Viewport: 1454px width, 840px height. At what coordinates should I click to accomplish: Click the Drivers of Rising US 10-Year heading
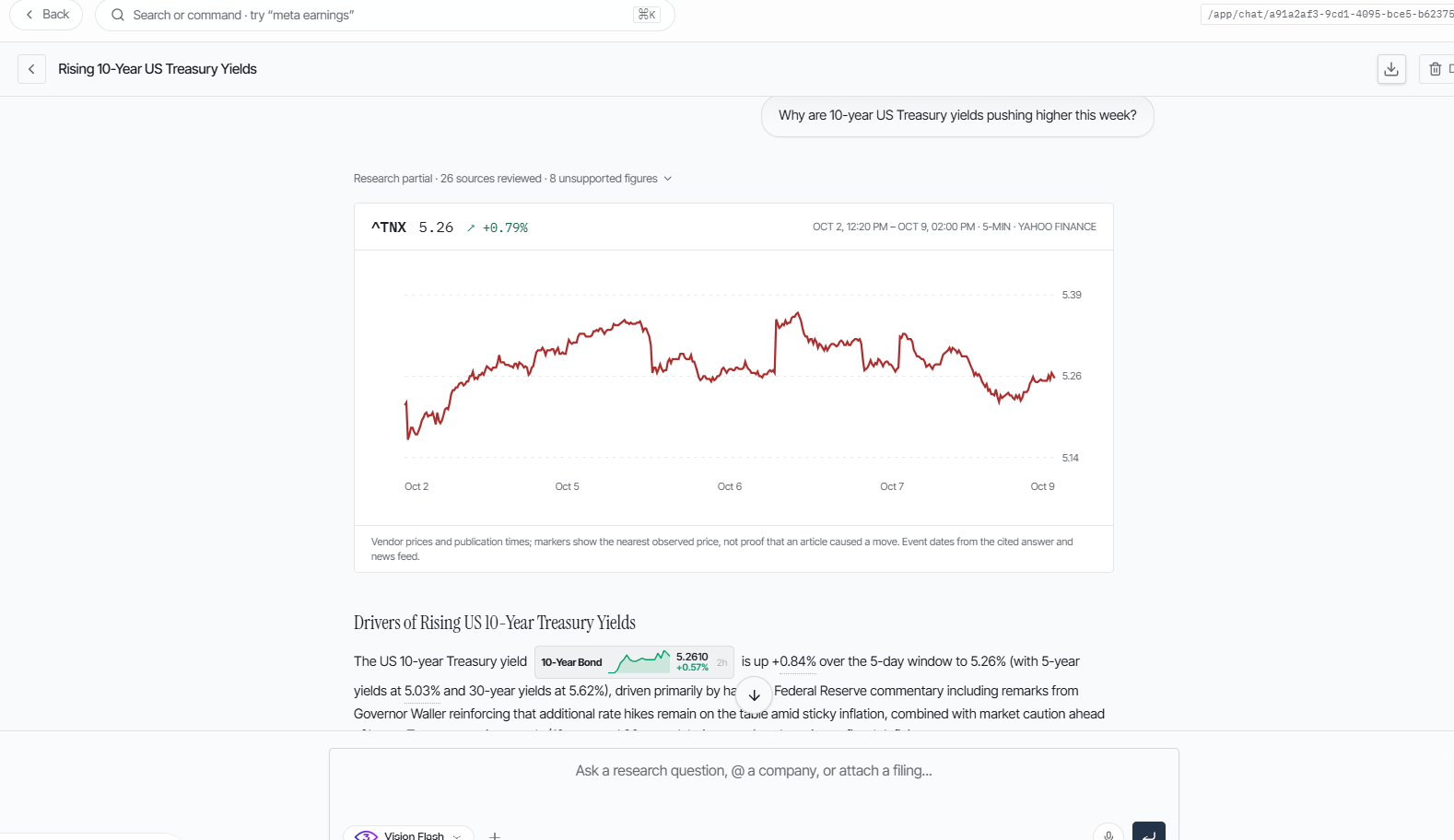pos(495,624)
